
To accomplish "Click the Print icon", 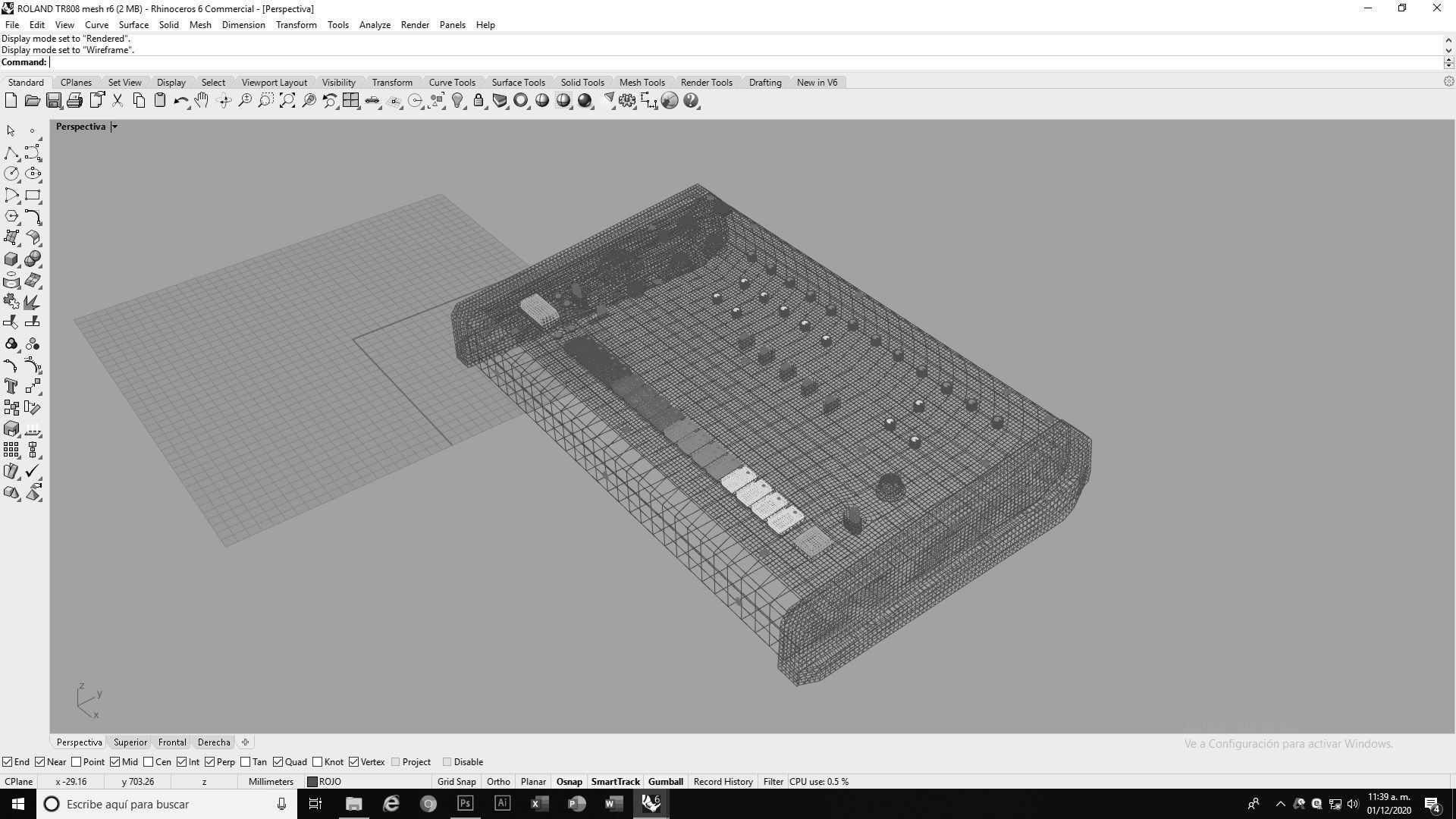I will [74, 101].
